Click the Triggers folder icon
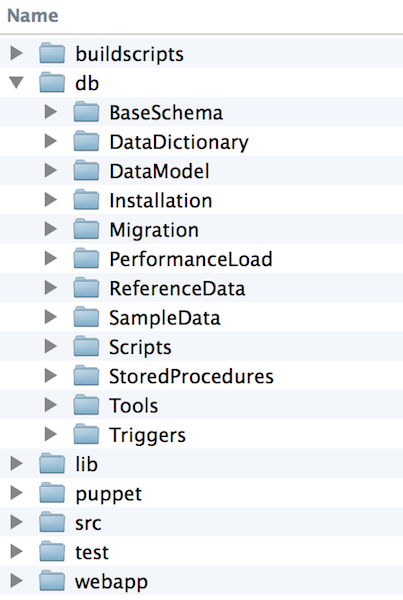This screenshot has width=403, height=600. 86,434
